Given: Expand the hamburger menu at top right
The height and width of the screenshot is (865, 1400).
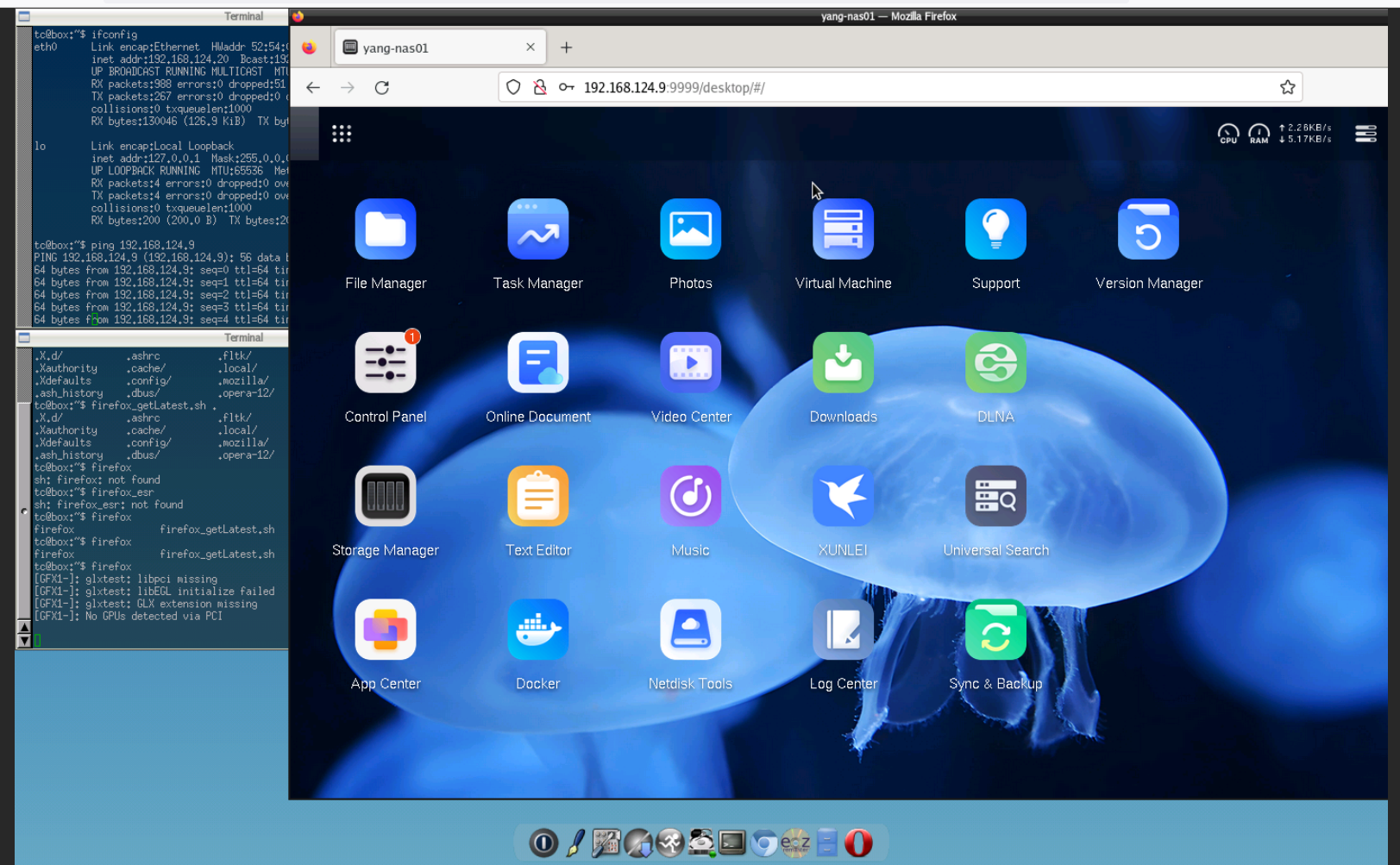Looking at the screenshot, I should point(1365,134).
